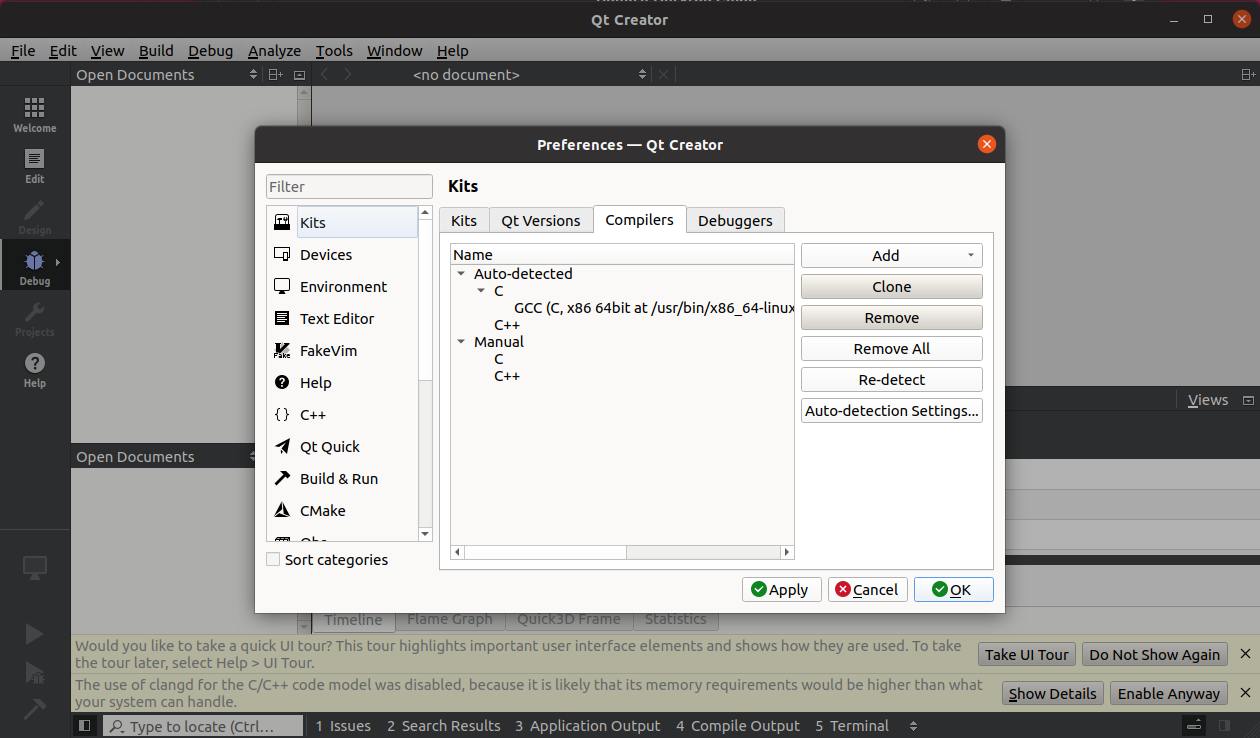
Task: Open FakeVim preferences category
Action: pyautogui.click(x=327, y=351)
